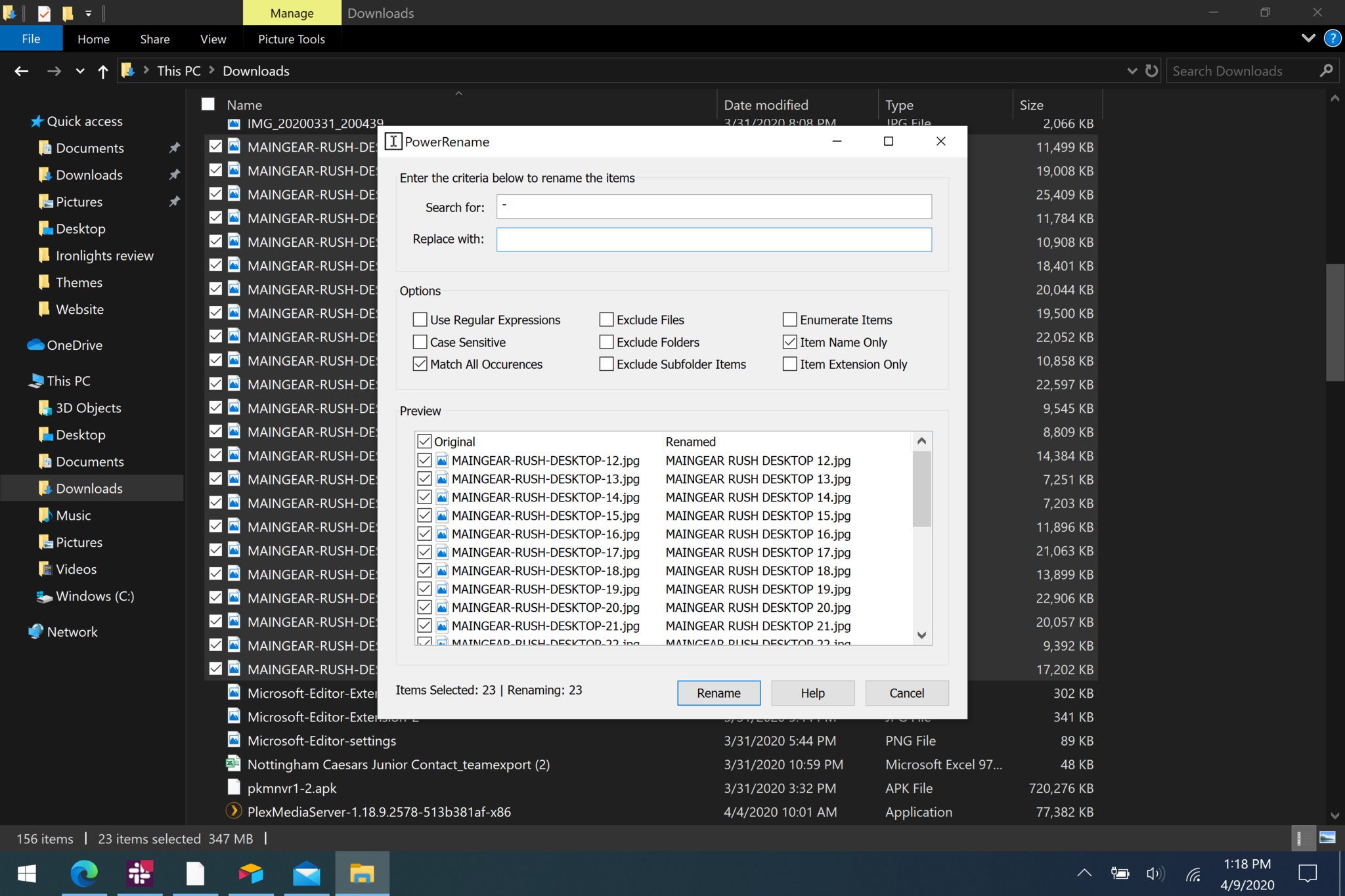Toggle the Enumerate Items checkbox

pyautogui.click(x=790, y=320)
